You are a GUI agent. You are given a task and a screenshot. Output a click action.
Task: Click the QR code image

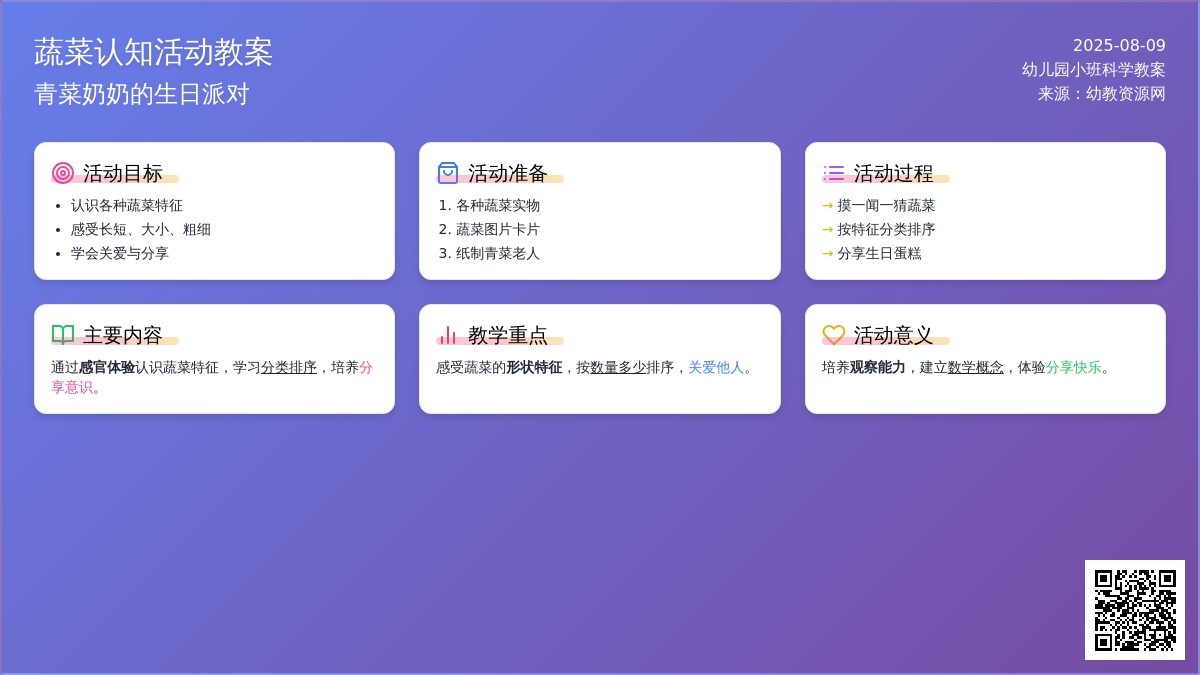pyautogui.click(x=1135, y=610)
